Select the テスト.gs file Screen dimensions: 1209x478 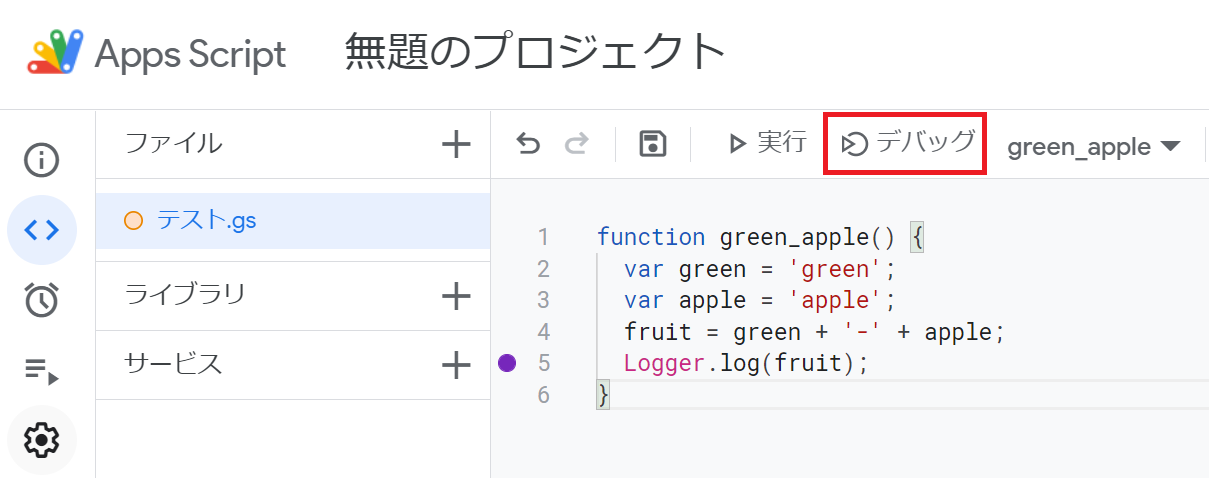tap(293, 221)
